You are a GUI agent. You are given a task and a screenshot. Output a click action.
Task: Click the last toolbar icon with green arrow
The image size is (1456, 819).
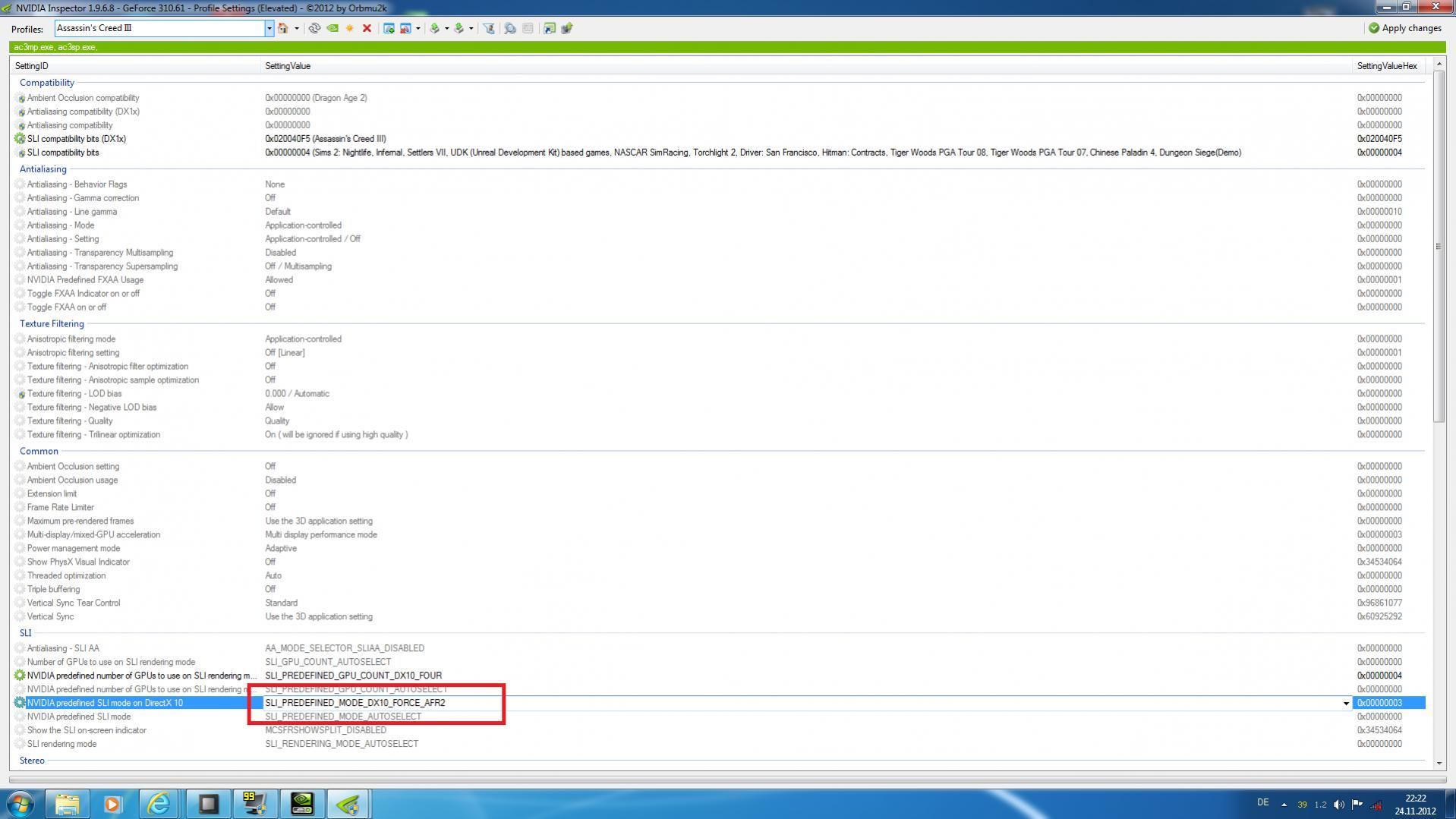click(566, 28)
